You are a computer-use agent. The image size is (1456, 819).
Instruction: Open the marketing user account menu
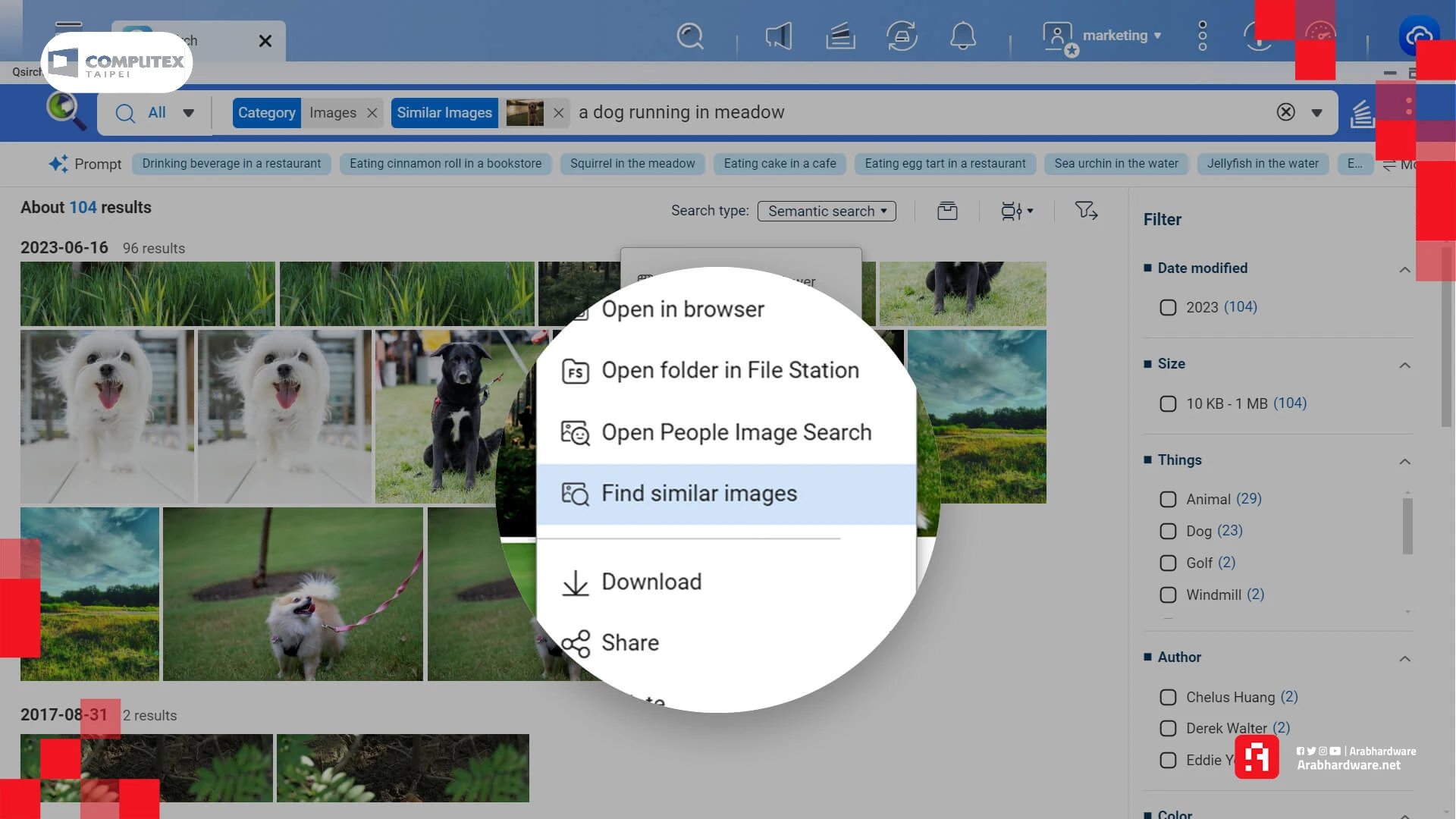pyautogui.click(x=1102, y=36)
